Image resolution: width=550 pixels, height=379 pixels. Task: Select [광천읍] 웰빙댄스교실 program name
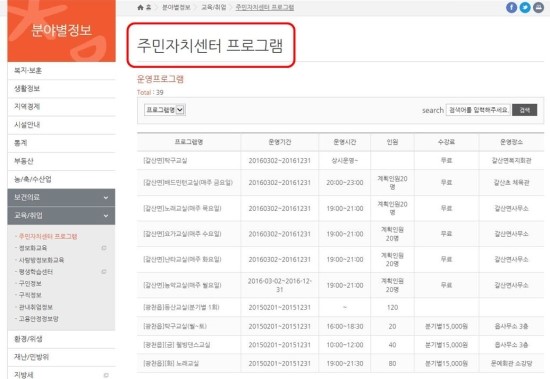click(x=177, y=345)
